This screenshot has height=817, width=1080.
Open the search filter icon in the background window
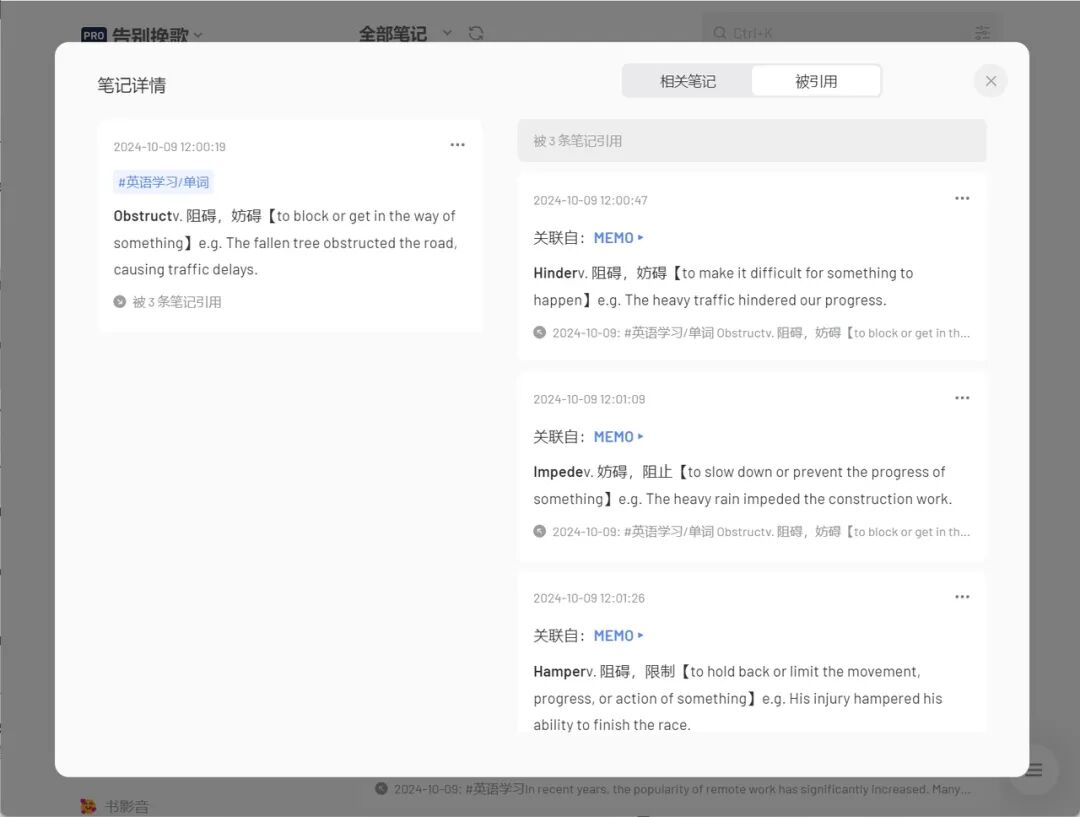tap(982, 33)
